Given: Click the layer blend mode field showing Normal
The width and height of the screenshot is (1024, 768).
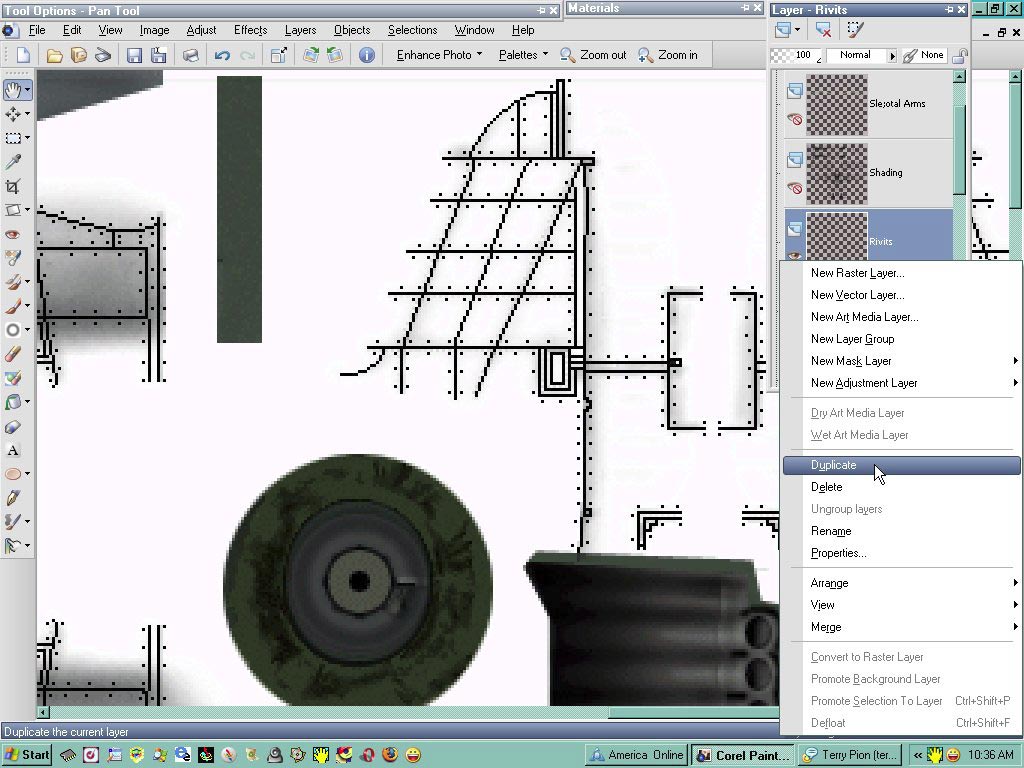Looking at the screenshot, I should coord(855,56).
